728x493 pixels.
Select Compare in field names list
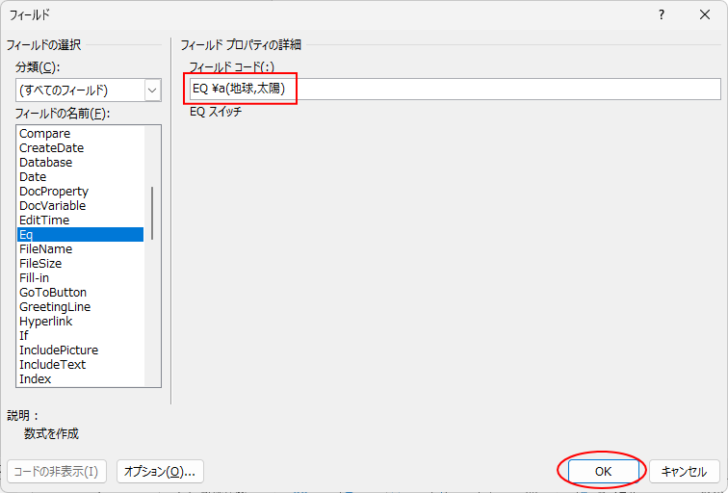[45, 133]
